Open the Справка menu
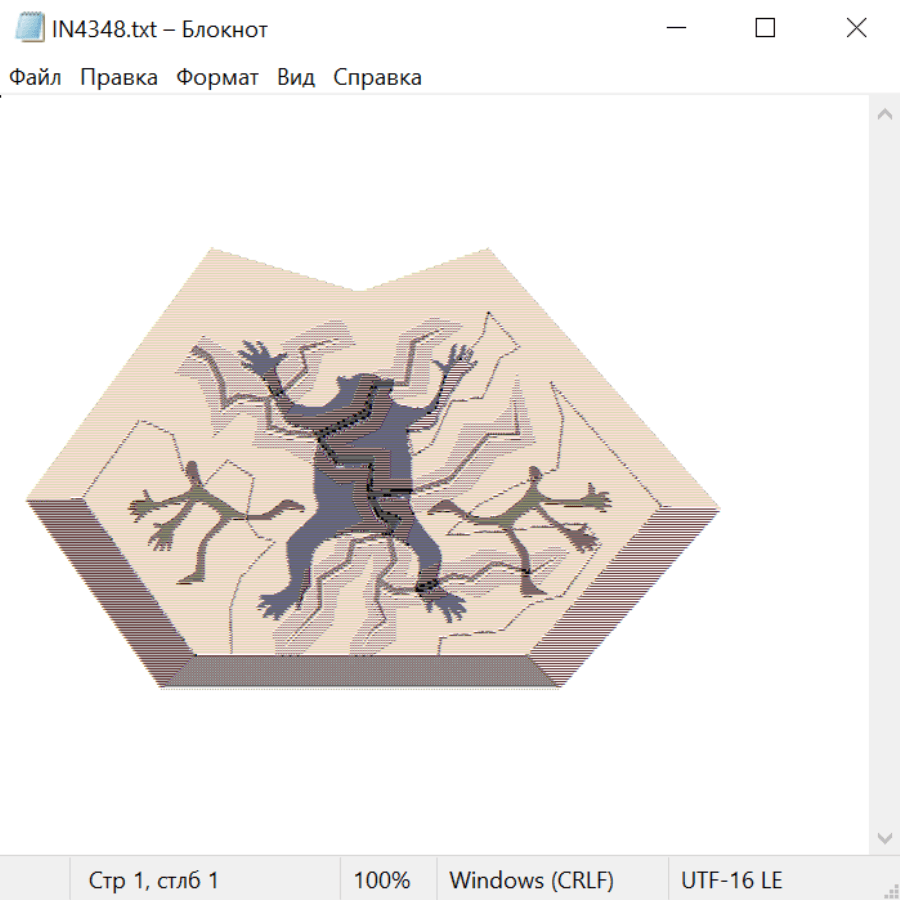Screen dimensions: 900x900 point(377,78)
